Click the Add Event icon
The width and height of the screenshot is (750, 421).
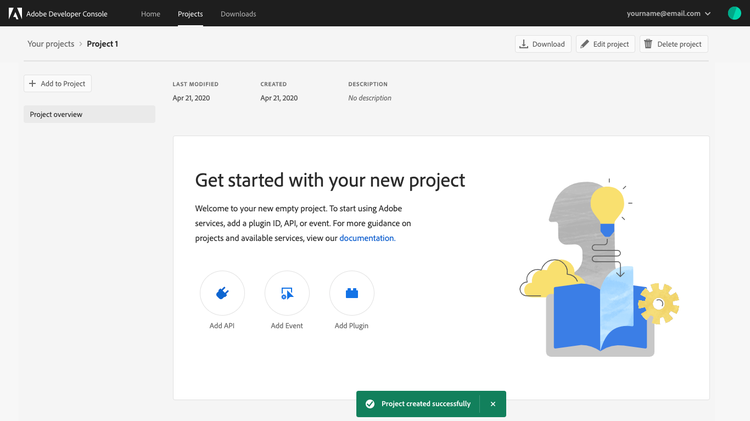pos(287,293)
